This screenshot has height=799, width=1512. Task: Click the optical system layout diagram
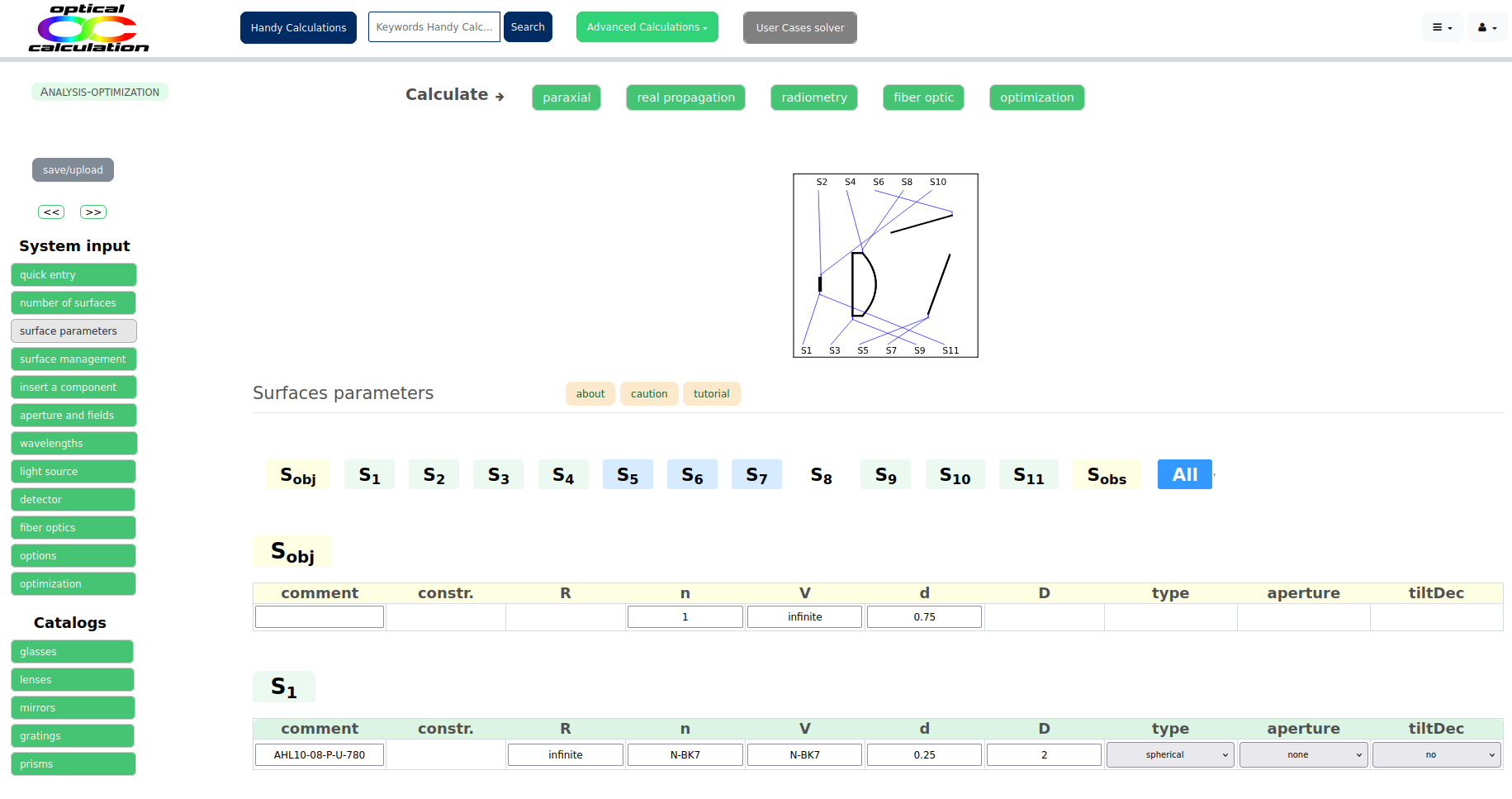coord(885,265)
